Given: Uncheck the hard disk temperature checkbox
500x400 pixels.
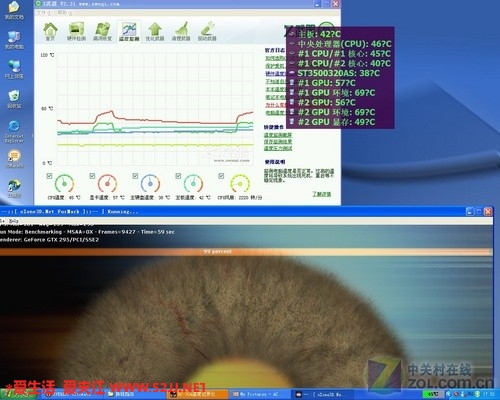Looking at the screenshot, I should pyautogui.click(x=135, y=176).
